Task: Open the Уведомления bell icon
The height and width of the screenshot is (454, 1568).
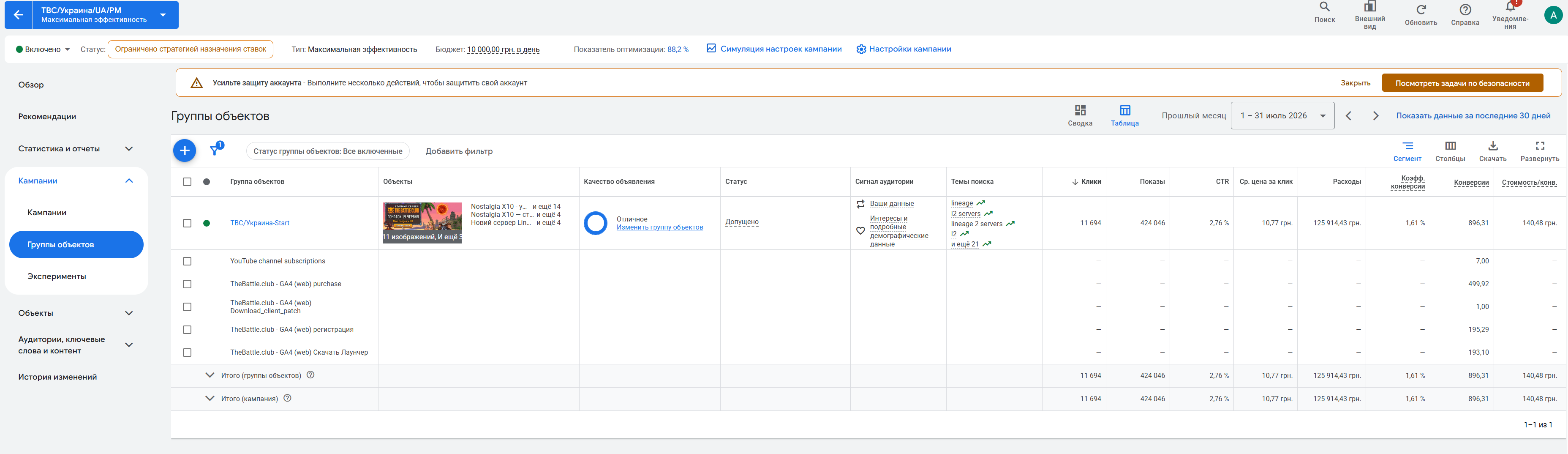Action: 1510,7
